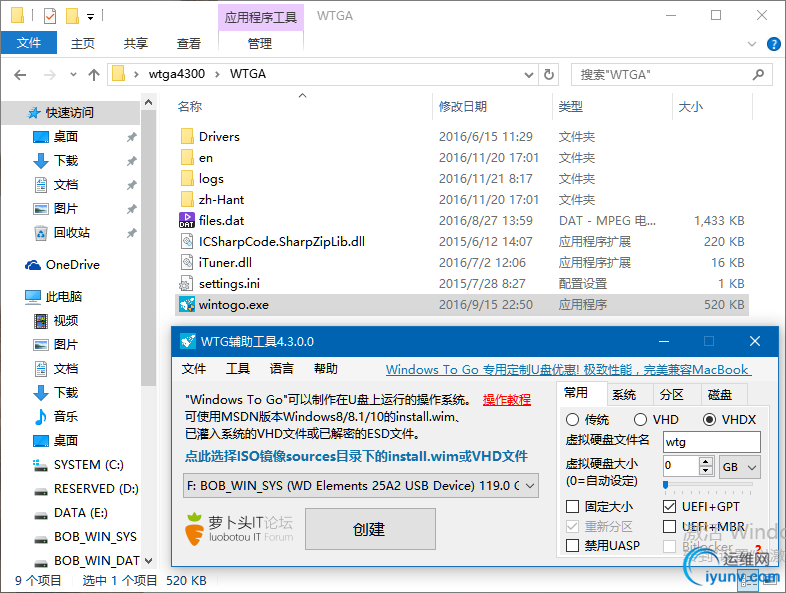Open the recent locations dropdown arrow
The width and height of the screenshot is (786, 593).
pyautogui.click(x=73, y=75)
